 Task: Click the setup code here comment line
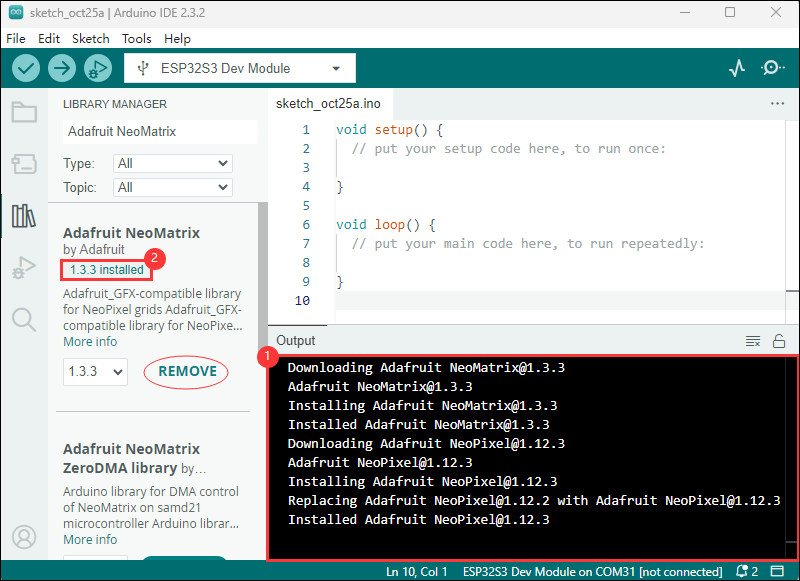509,148
